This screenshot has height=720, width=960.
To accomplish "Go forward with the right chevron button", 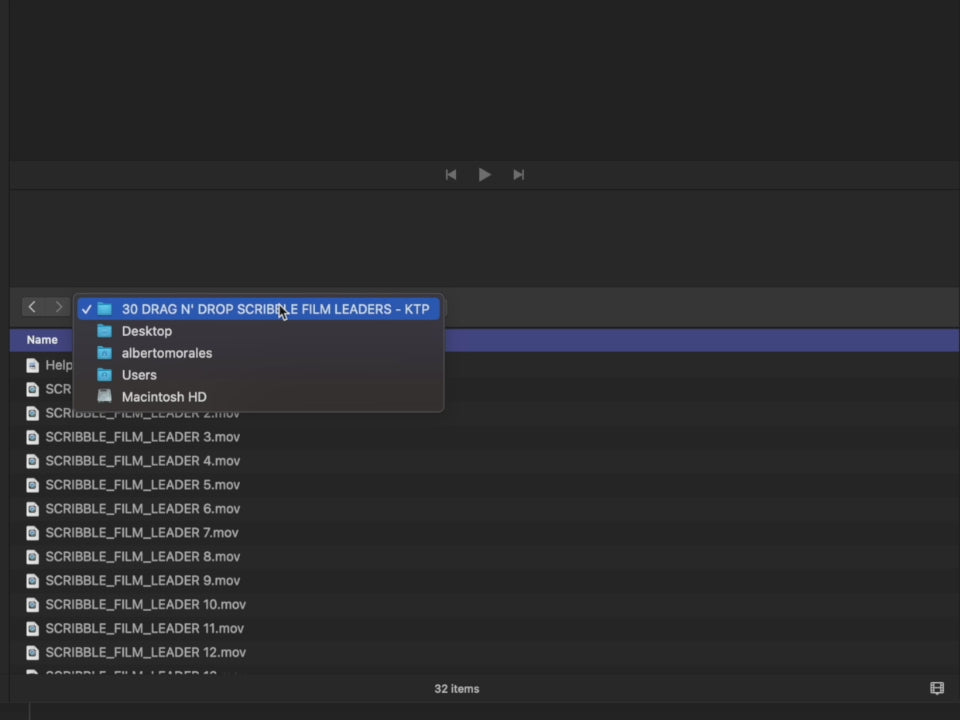I will 58,307.
